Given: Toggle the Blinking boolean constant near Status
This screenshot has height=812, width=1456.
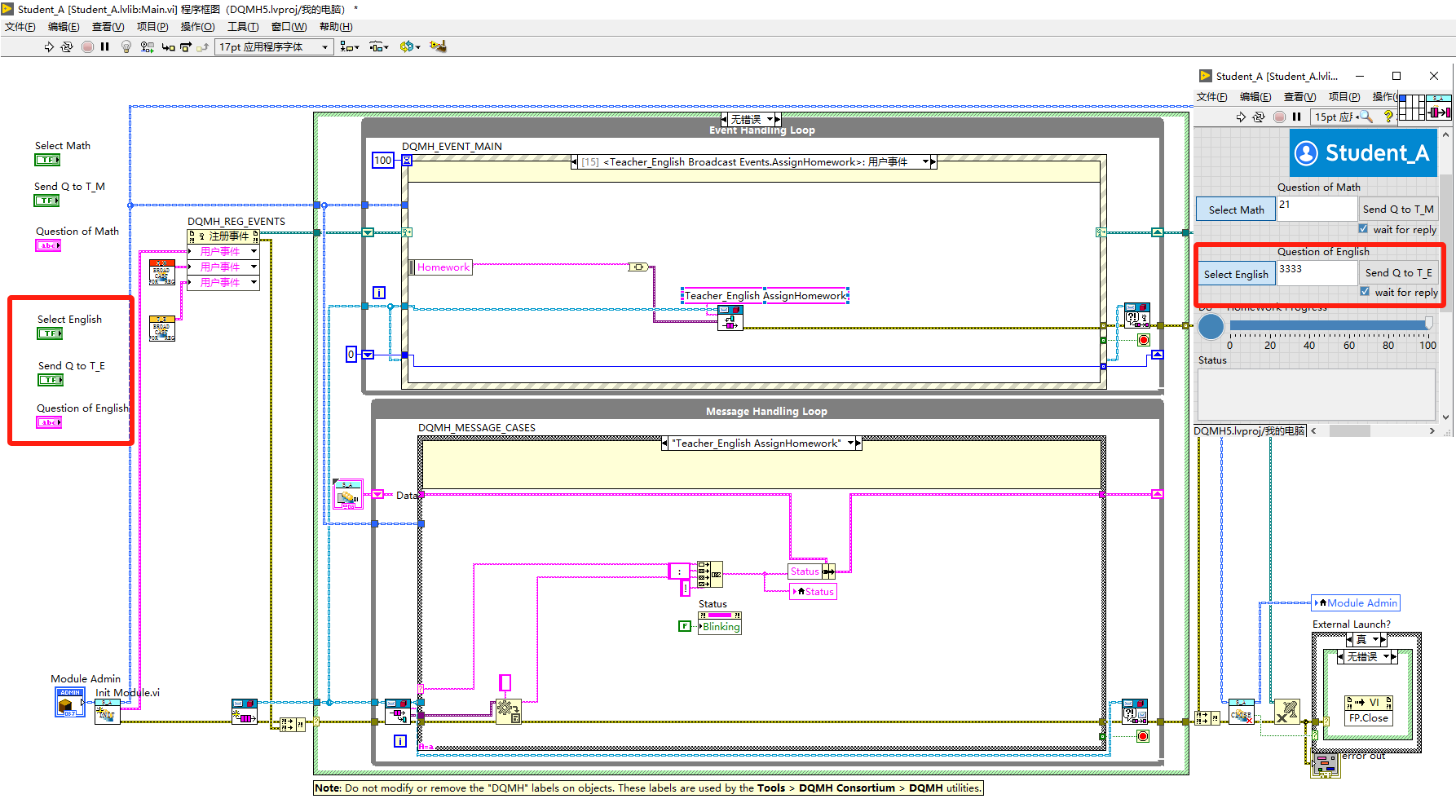Looking at the screenshot, I should pos(685,625).
